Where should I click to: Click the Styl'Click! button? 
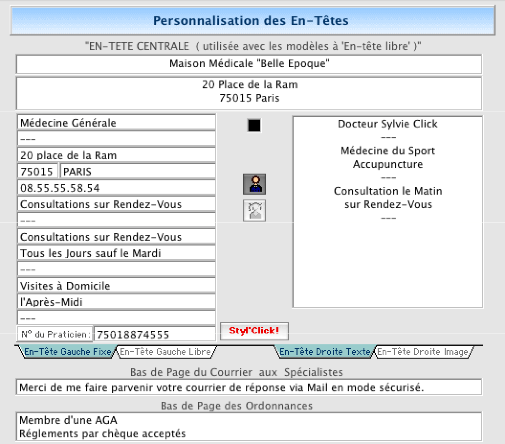(254, 331)
